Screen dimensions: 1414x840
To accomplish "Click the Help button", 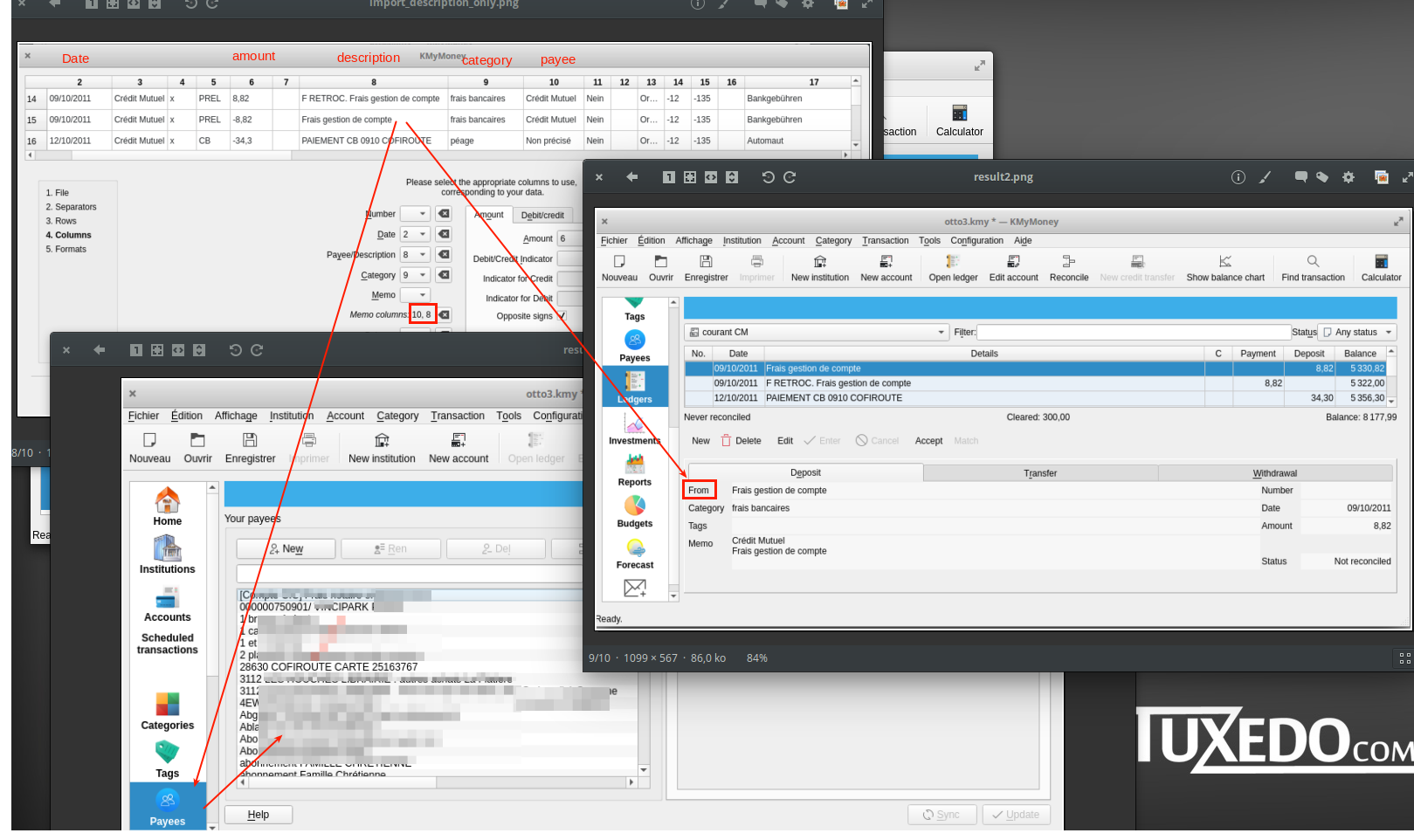I will click(x=259, y=815).
